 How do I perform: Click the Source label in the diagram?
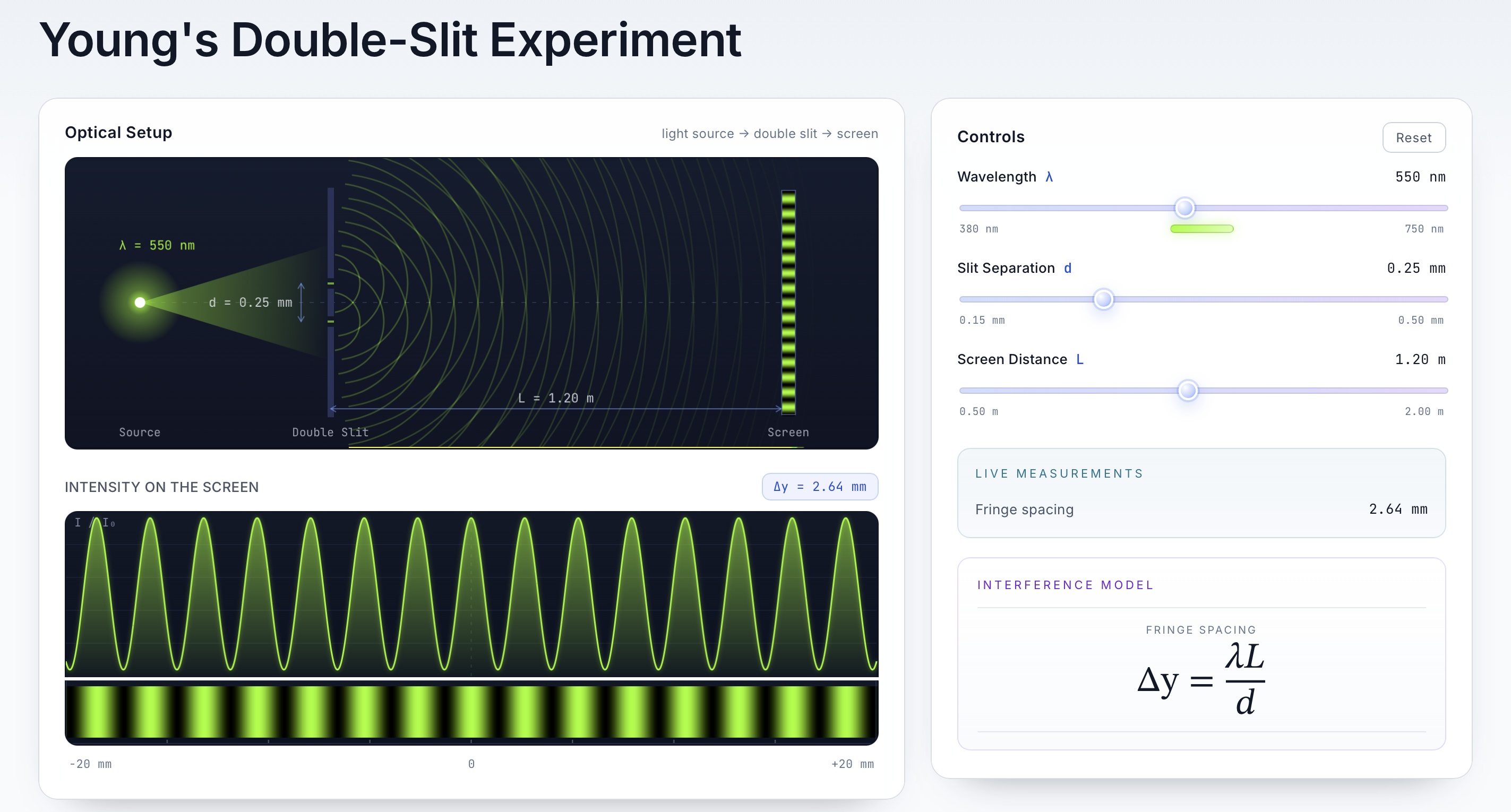click(x=140, y=432)
